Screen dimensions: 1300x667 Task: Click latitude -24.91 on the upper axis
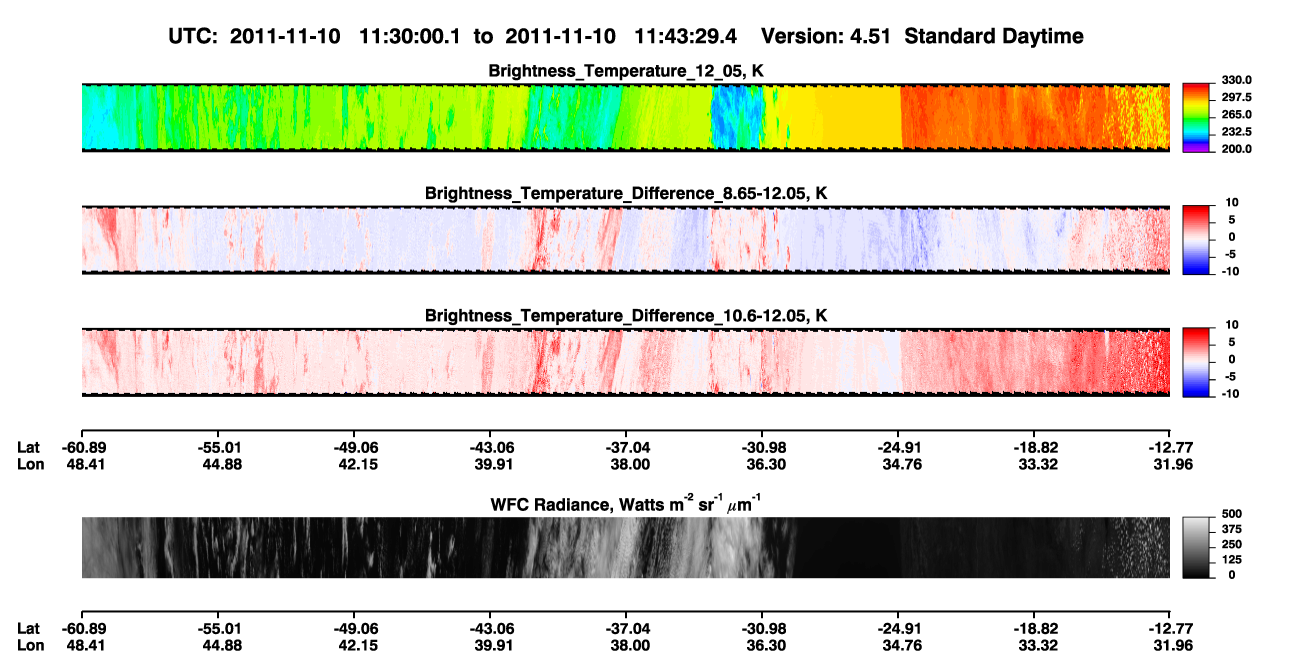[x=898, y=447]
